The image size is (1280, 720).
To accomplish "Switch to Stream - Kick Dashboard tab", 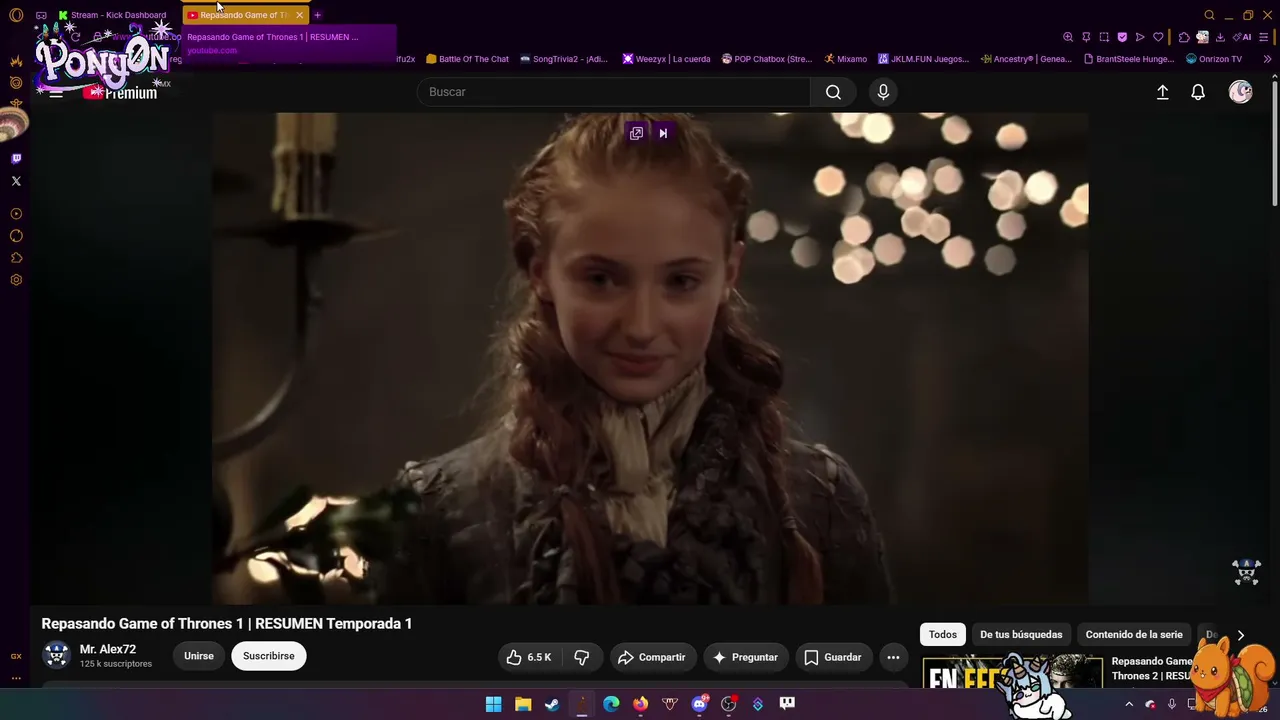I will (113, 15).
